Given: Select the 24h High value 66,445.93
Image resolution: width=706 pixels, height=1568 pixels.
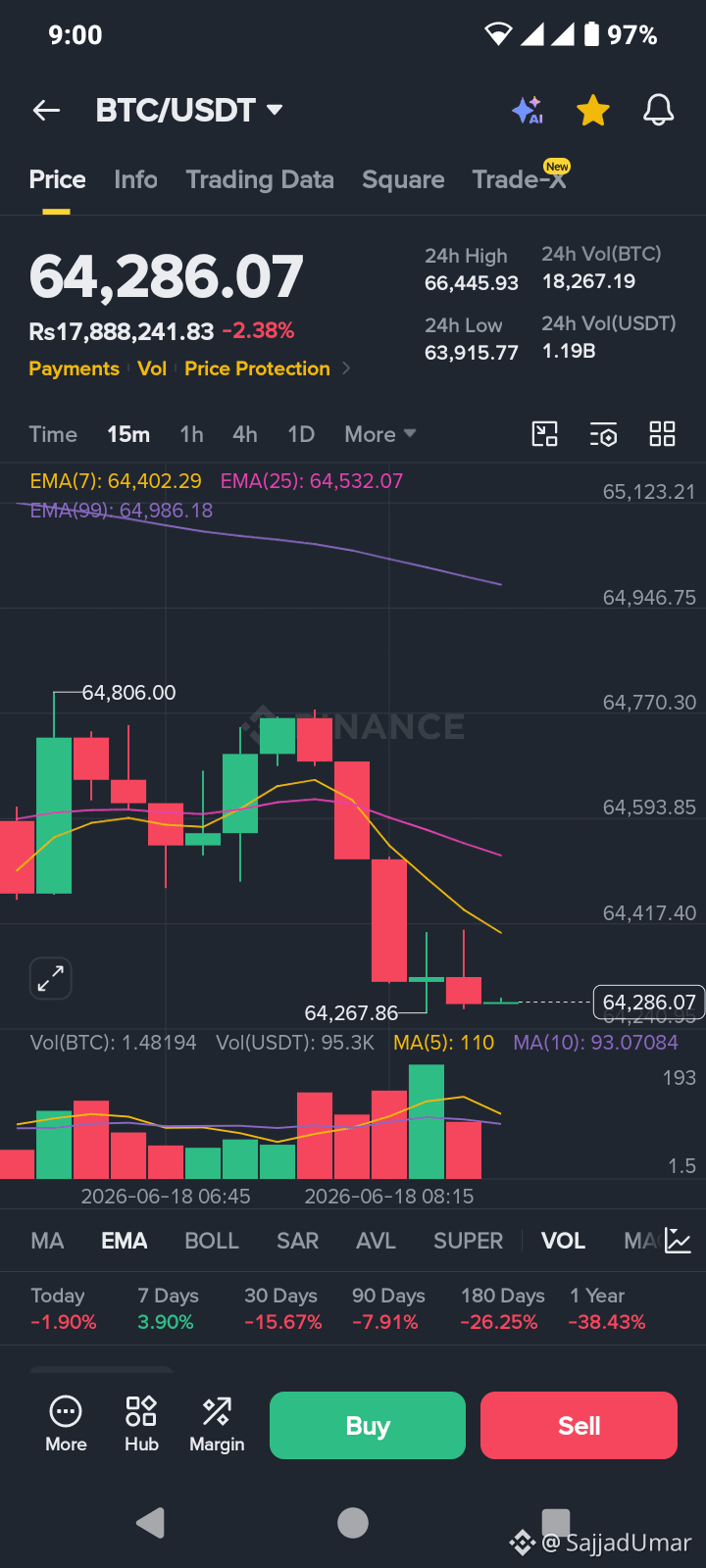Looking at the screenshot, I should pyautogui.click(x=472, y=283).
